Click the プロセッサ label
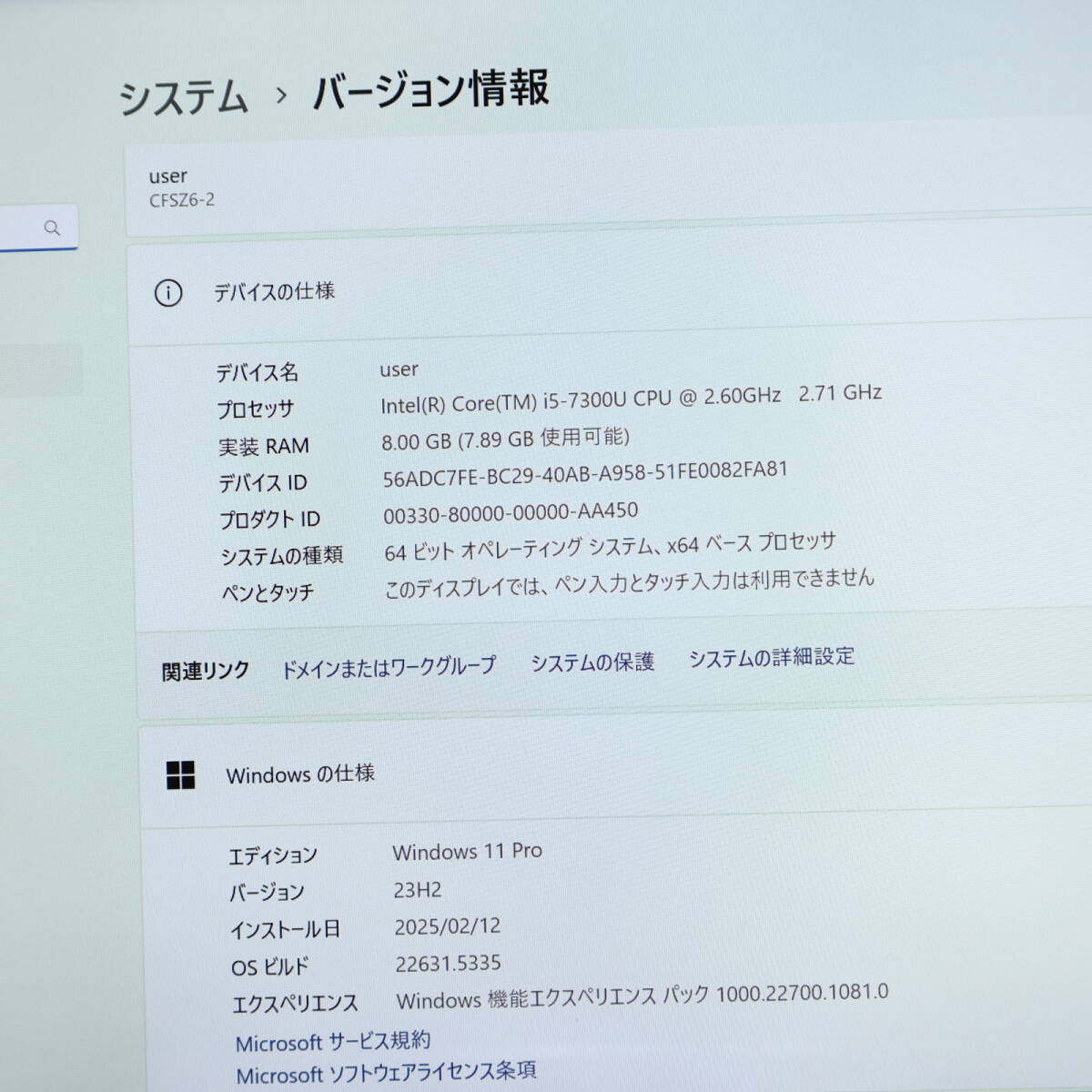Screen dimensions: 1092x1092 (255, 409)
